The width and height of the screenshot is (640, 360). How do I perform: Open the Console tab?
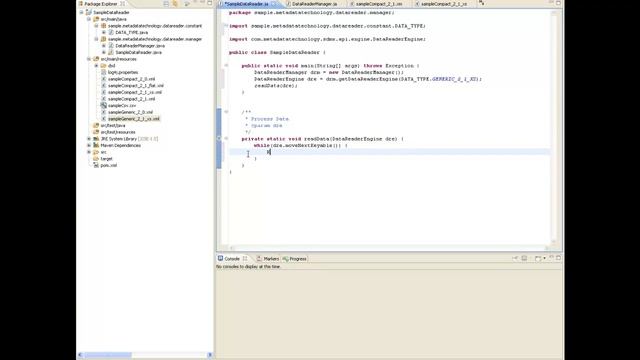(x=232, y=259)
